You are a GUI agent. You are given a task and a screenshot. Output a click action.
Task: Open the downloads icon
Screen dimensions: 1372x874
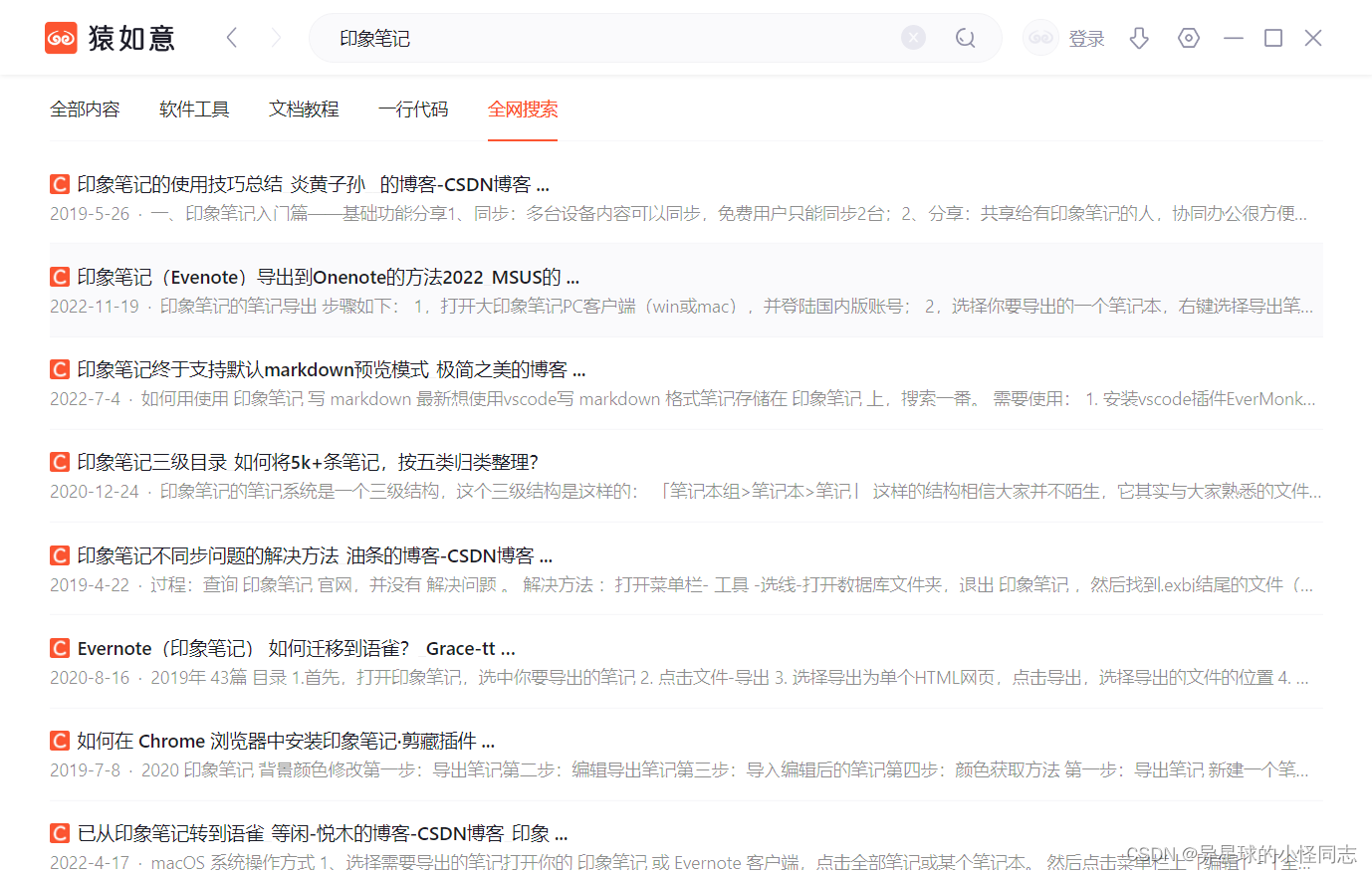click(1139, 38)
